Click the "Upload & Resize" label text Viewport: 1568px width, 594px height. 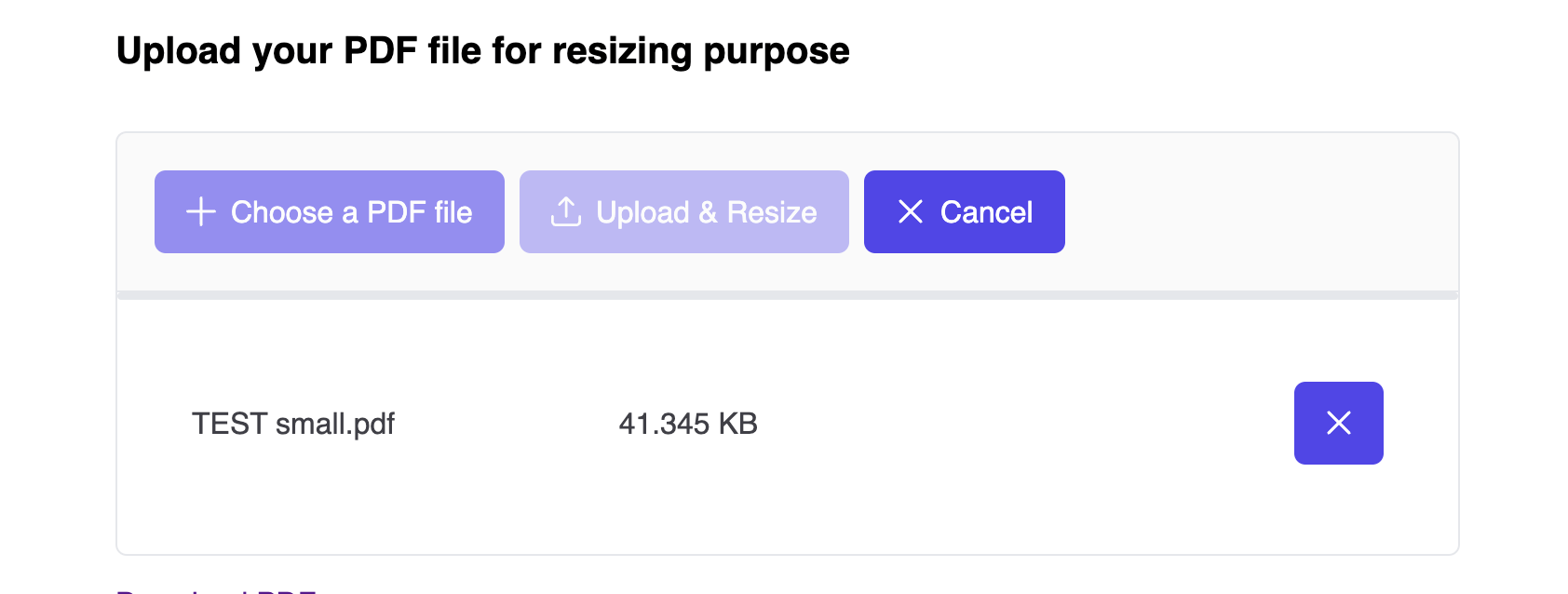coord(707,212)
